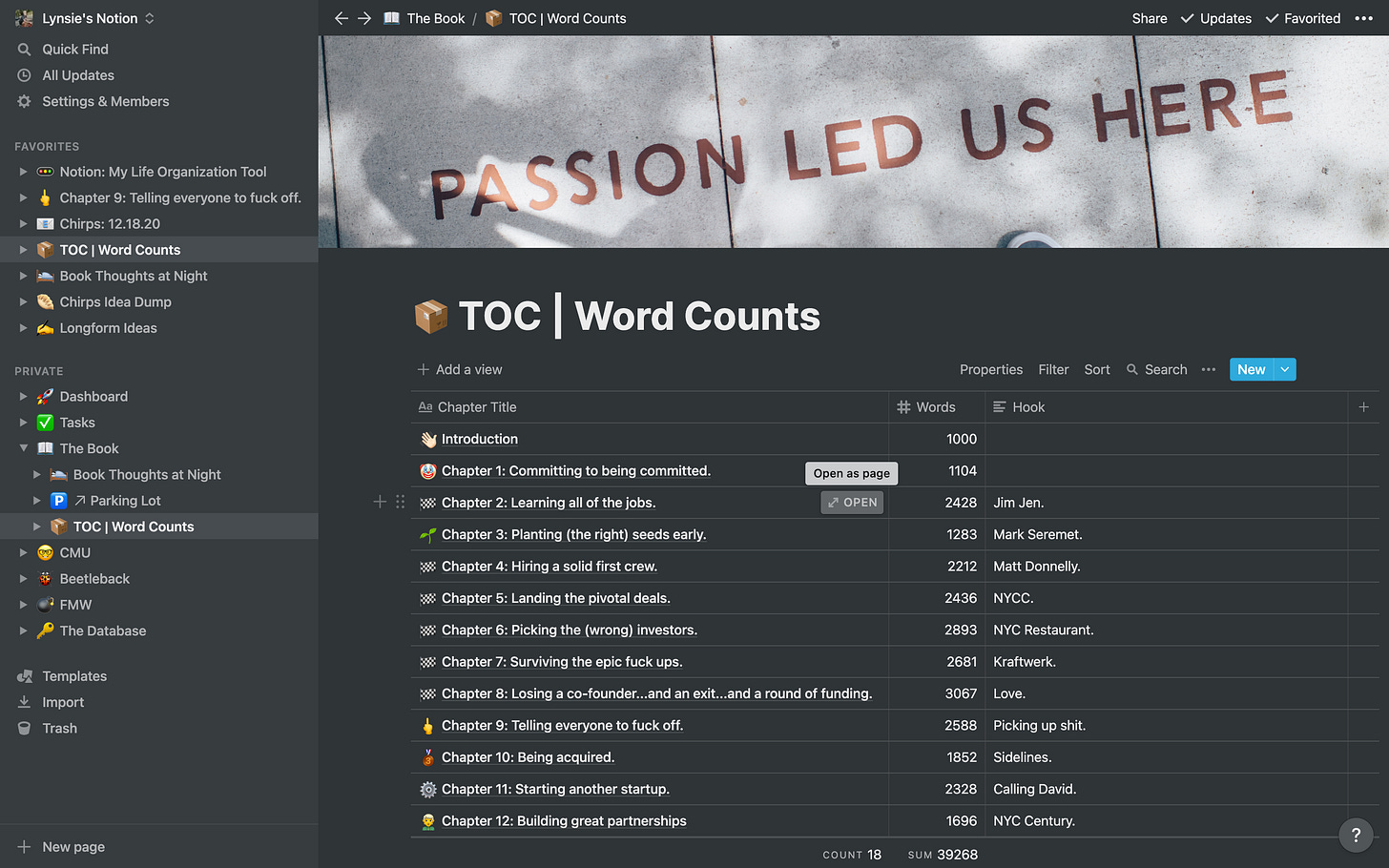Click Add a view
This screenshot has width=1389, height=868.
tap(460, 370)
